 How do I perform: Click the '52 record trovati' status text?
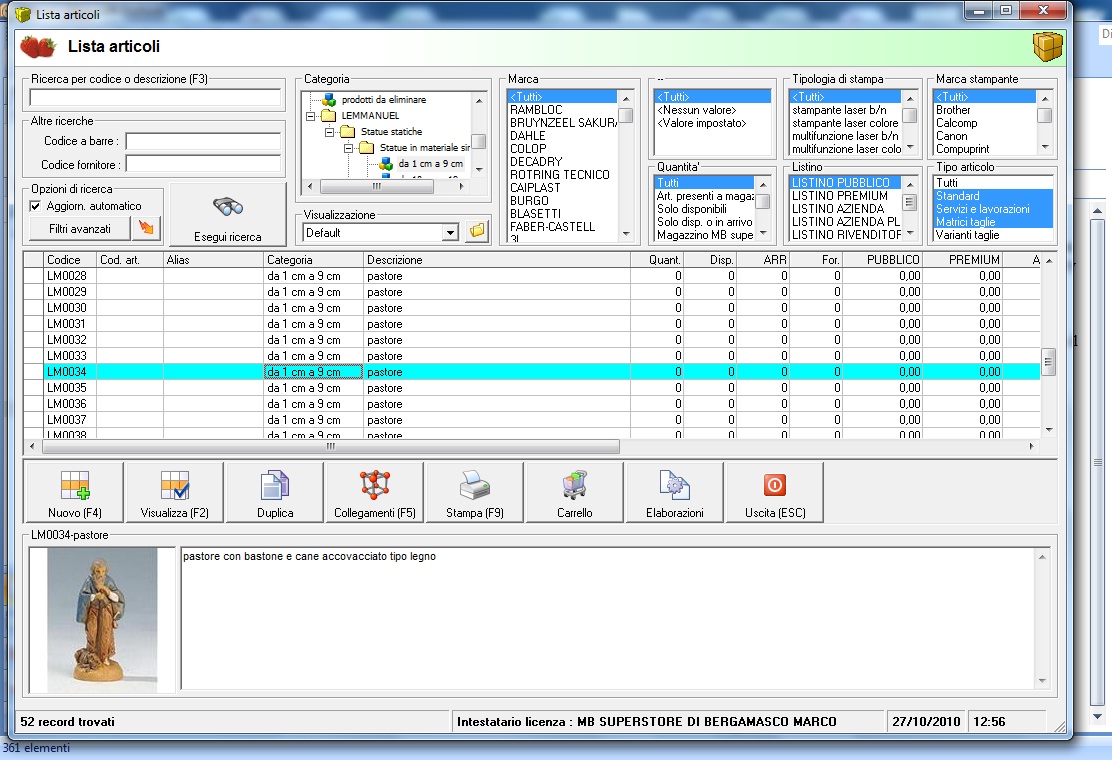click(x=67, y=722)
